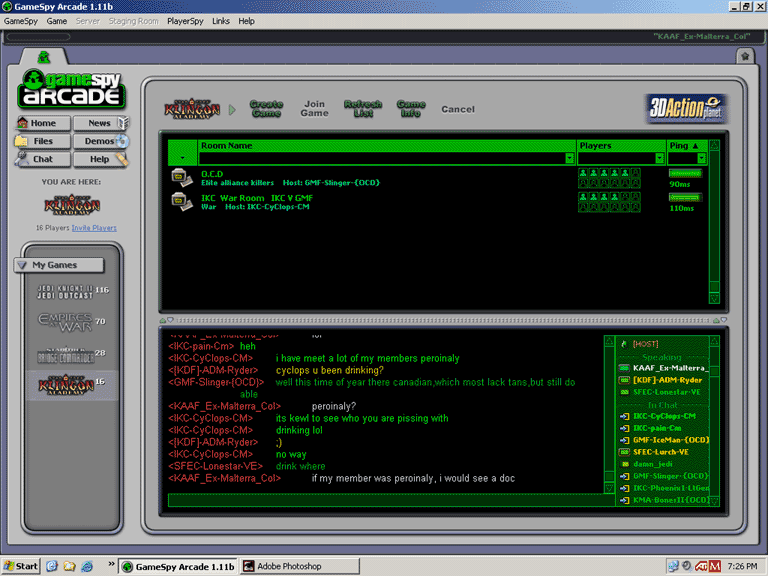
Task: Open the Links menu
Action: 220,21
